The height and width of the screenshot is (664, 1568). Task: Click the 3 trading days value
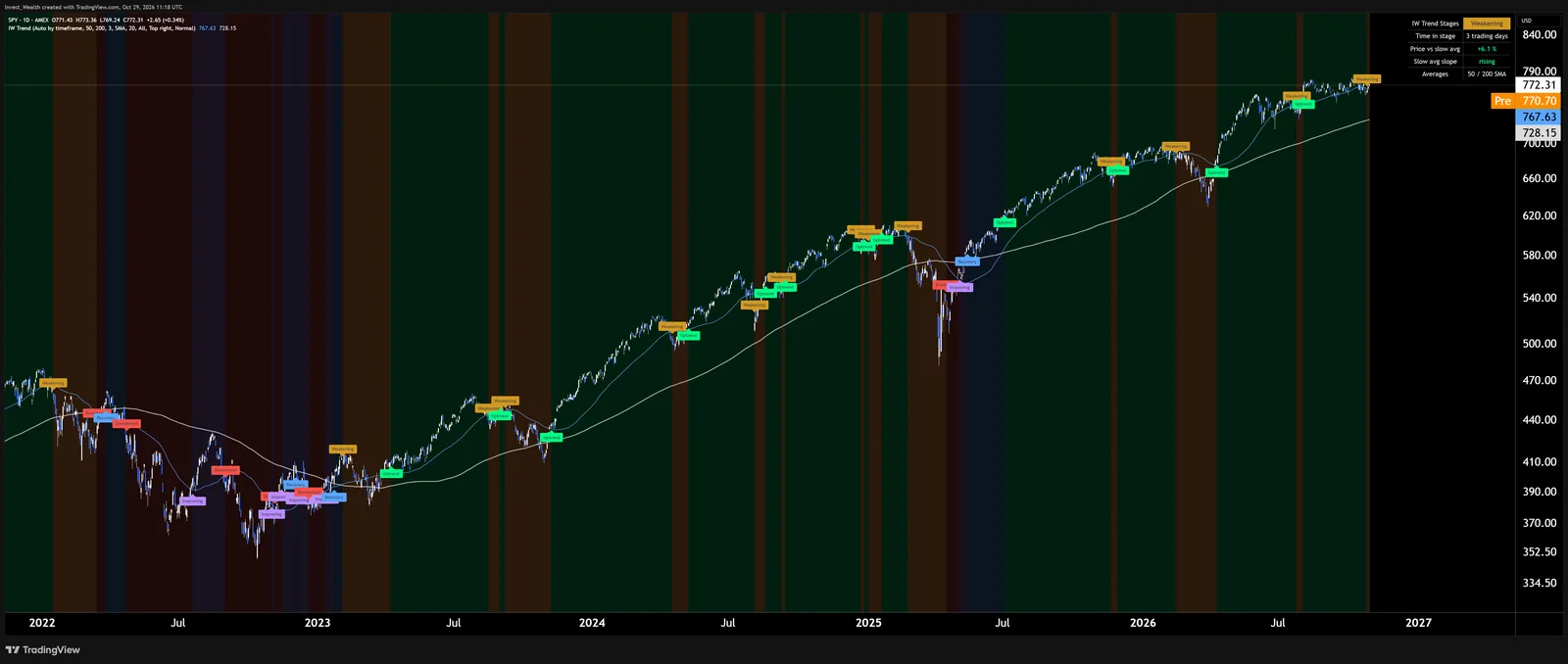[x=1487, y=36]
